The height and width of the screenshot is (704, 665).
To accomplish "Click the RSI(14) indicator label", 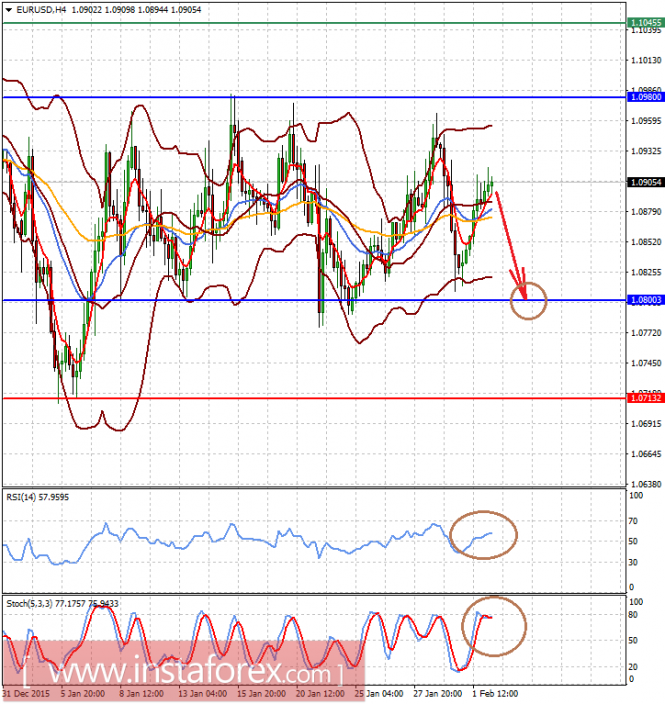I will [37, 497].
